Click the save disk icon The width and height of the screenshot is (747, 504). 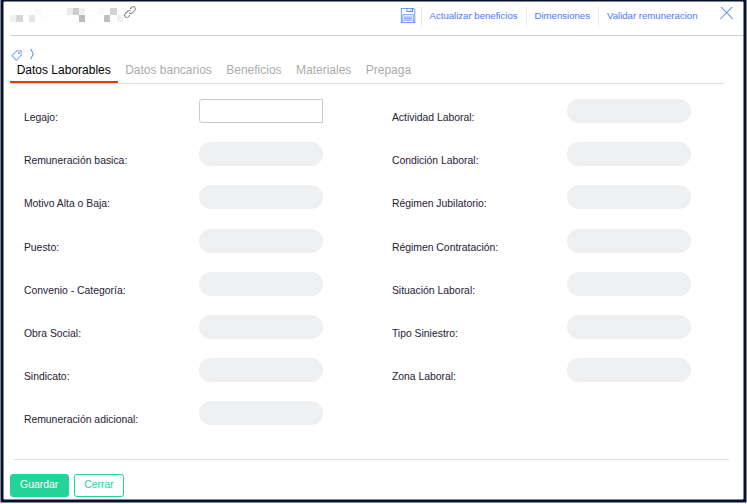(x=408, y=15)
